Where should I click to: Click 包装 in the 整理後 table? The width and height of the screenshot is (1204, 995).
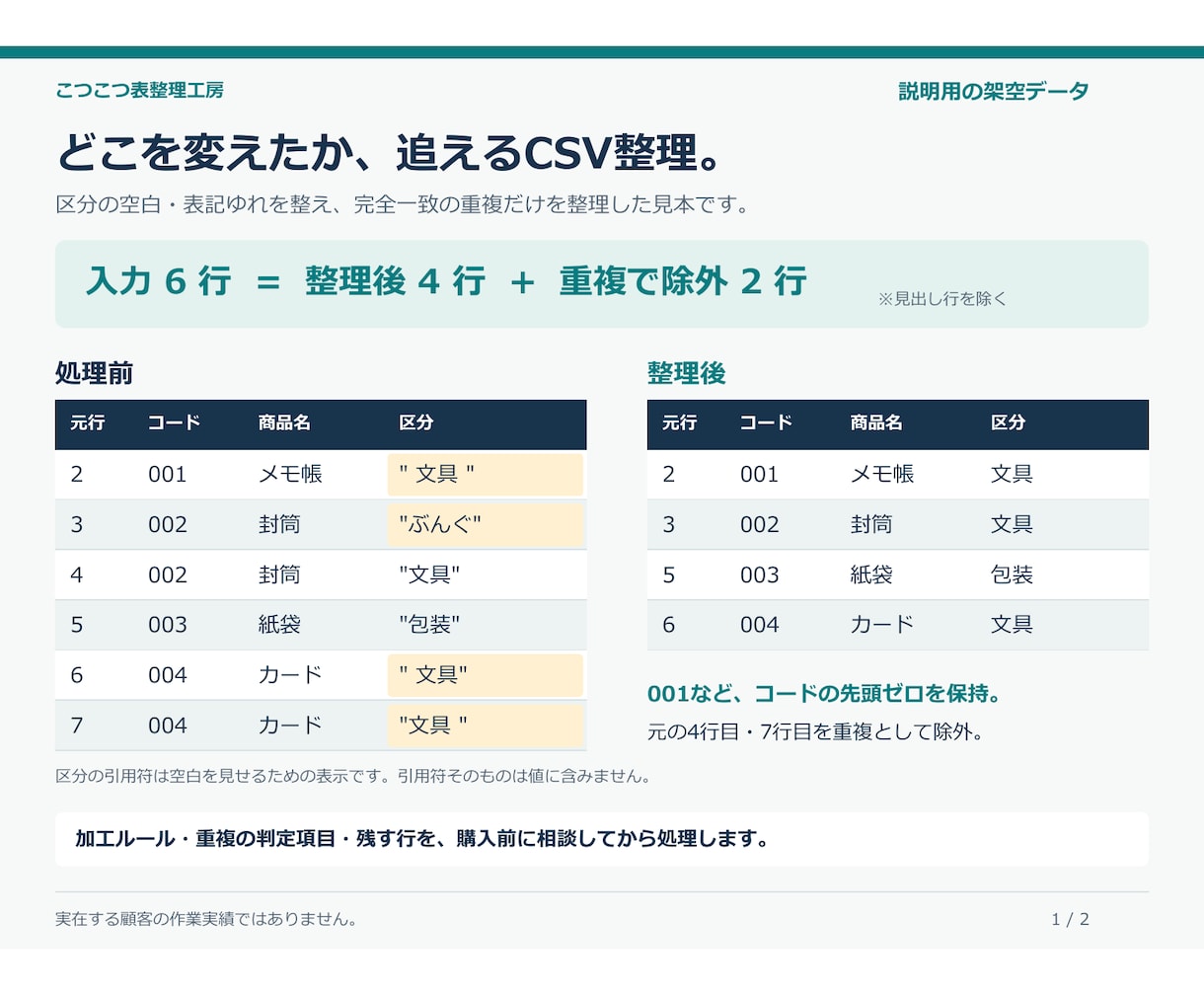[x=1012, y=574]
